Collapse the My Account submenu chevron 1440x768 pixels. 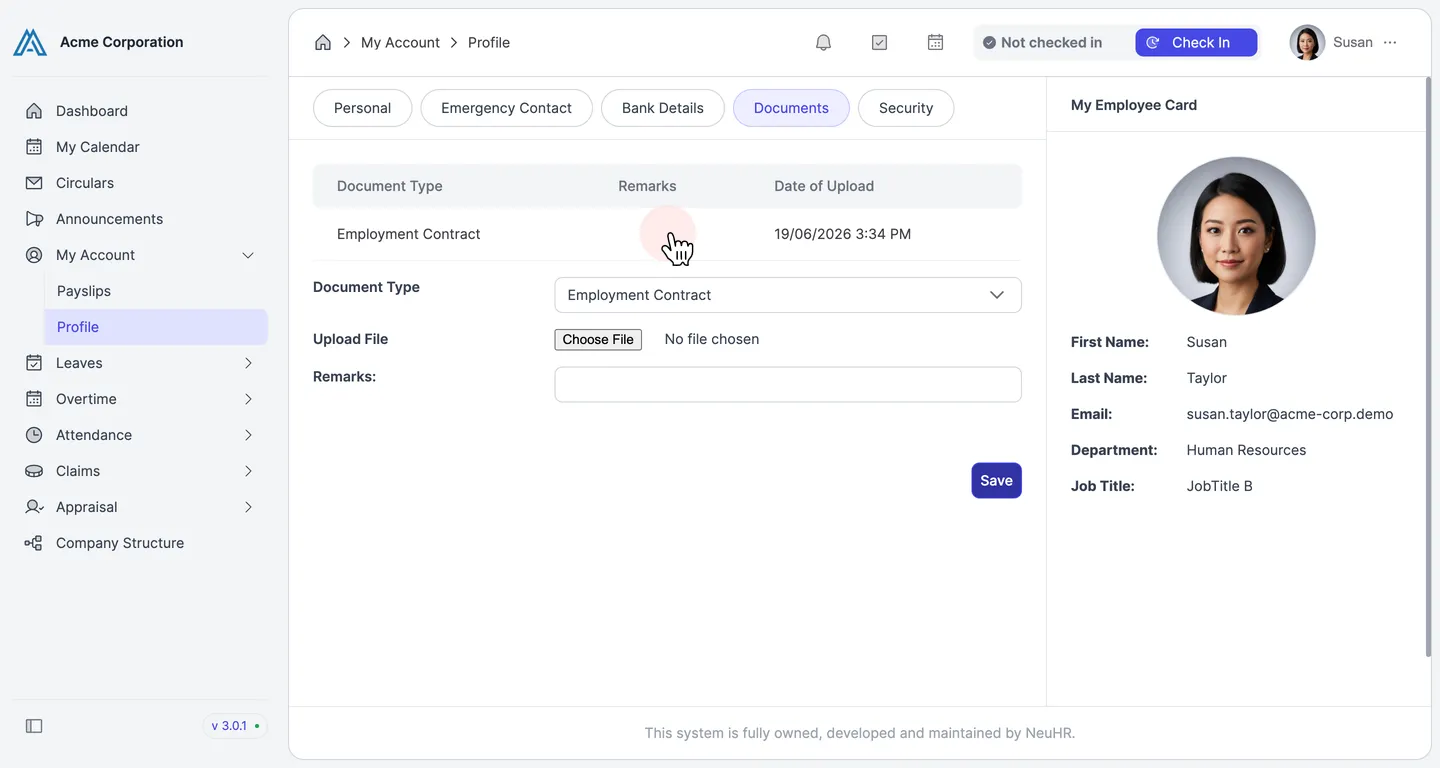pyautogui.click(x=248, y=255)
